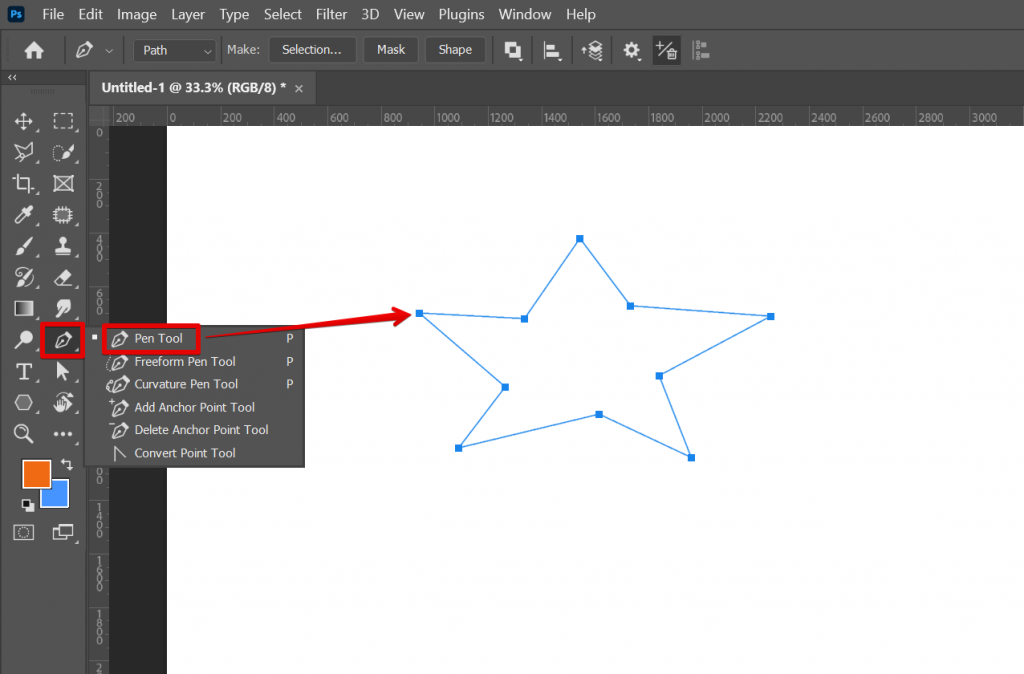Toggle auto add/delete anchor points setting
This screenshot has width=1024, height=674.
pos(666,50)
